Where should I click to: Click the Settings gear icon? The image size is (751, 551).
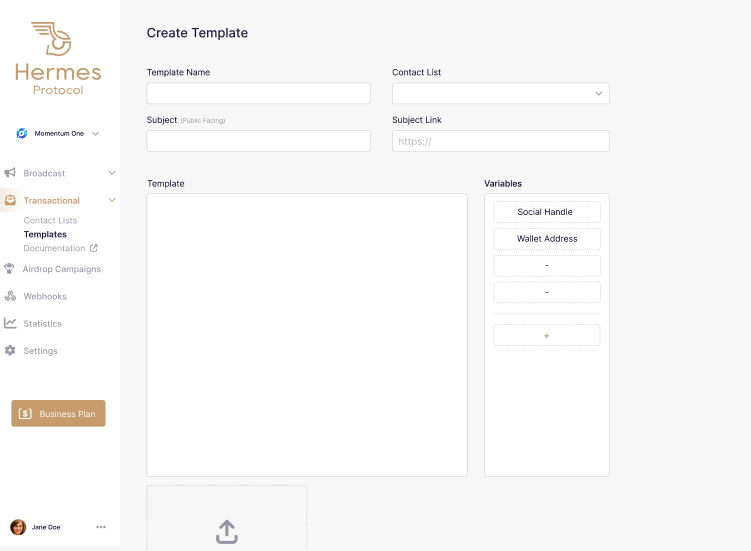tap(10, 351)
